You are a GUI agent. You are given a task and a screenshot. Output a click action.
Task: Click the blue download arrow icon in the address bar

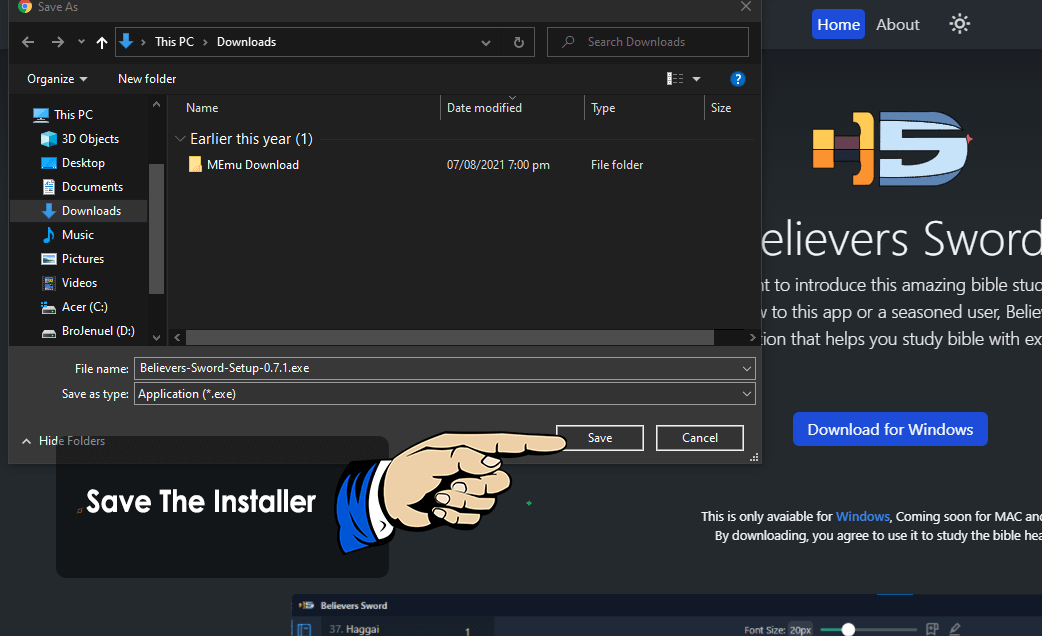(x=126, y=41)
